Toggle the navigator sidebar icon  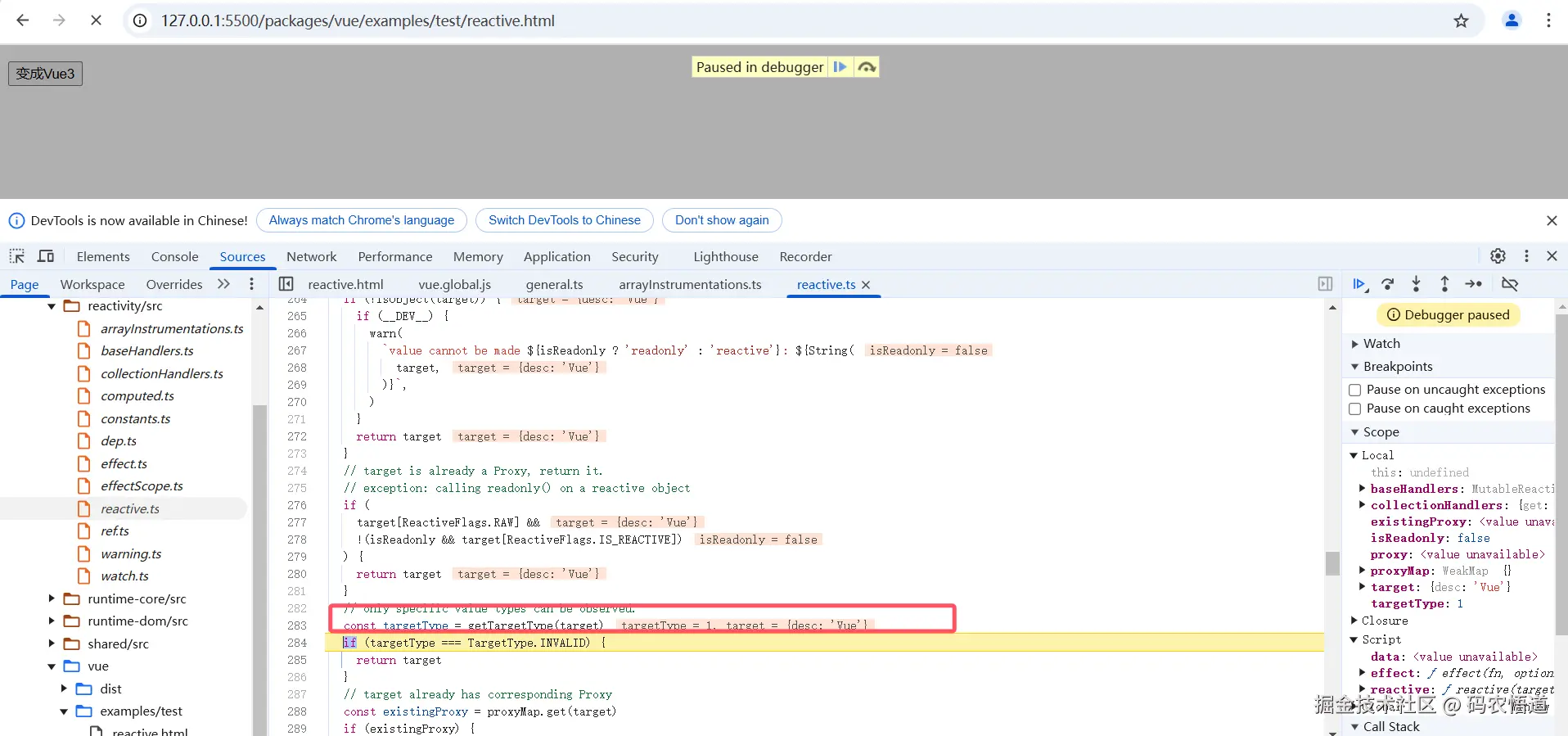(286, 284)
